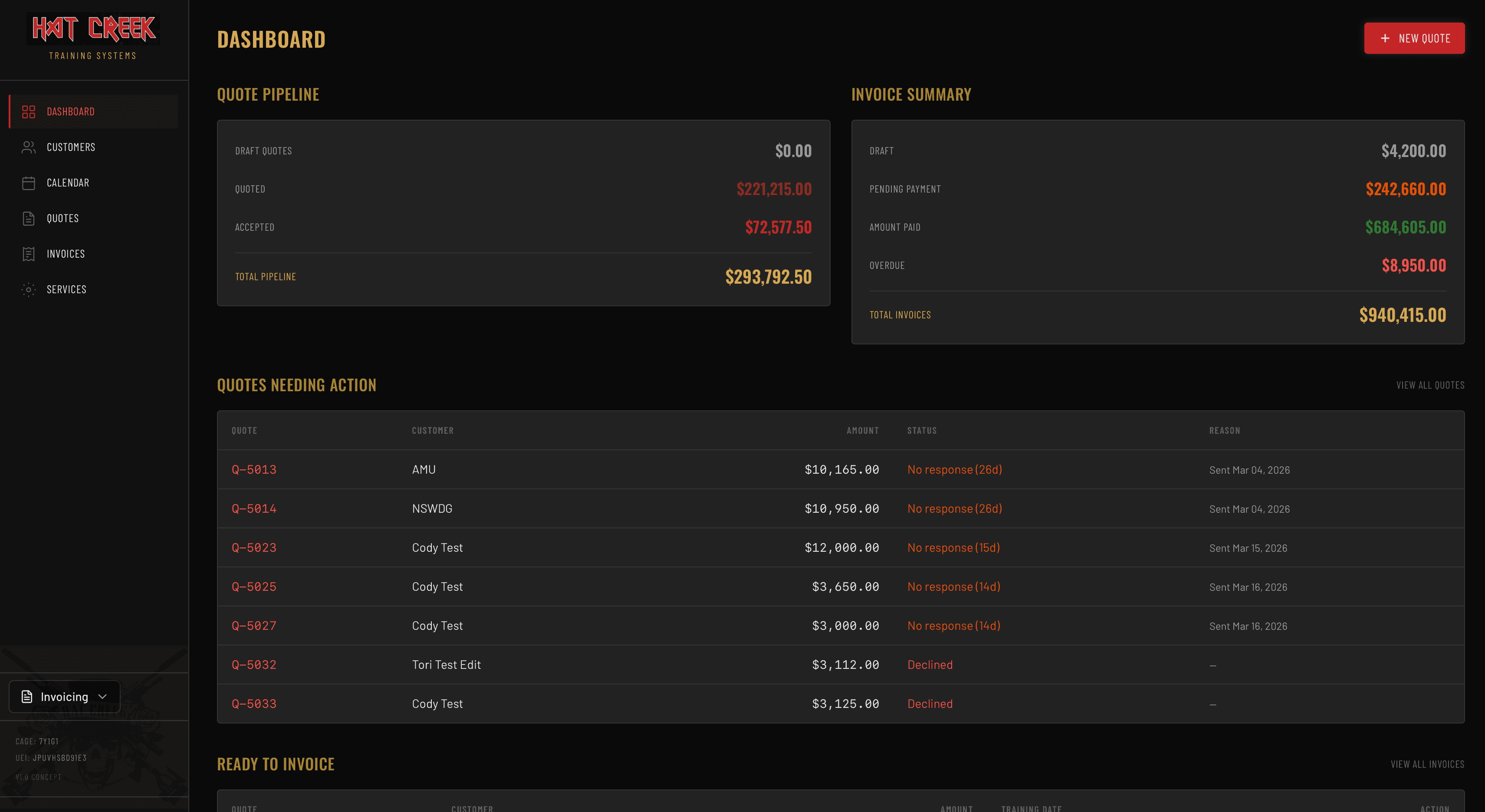The width and height of the screenshot is (1485, 812).
Task: Click the Amount column header in quotes table
Action: 862,430
